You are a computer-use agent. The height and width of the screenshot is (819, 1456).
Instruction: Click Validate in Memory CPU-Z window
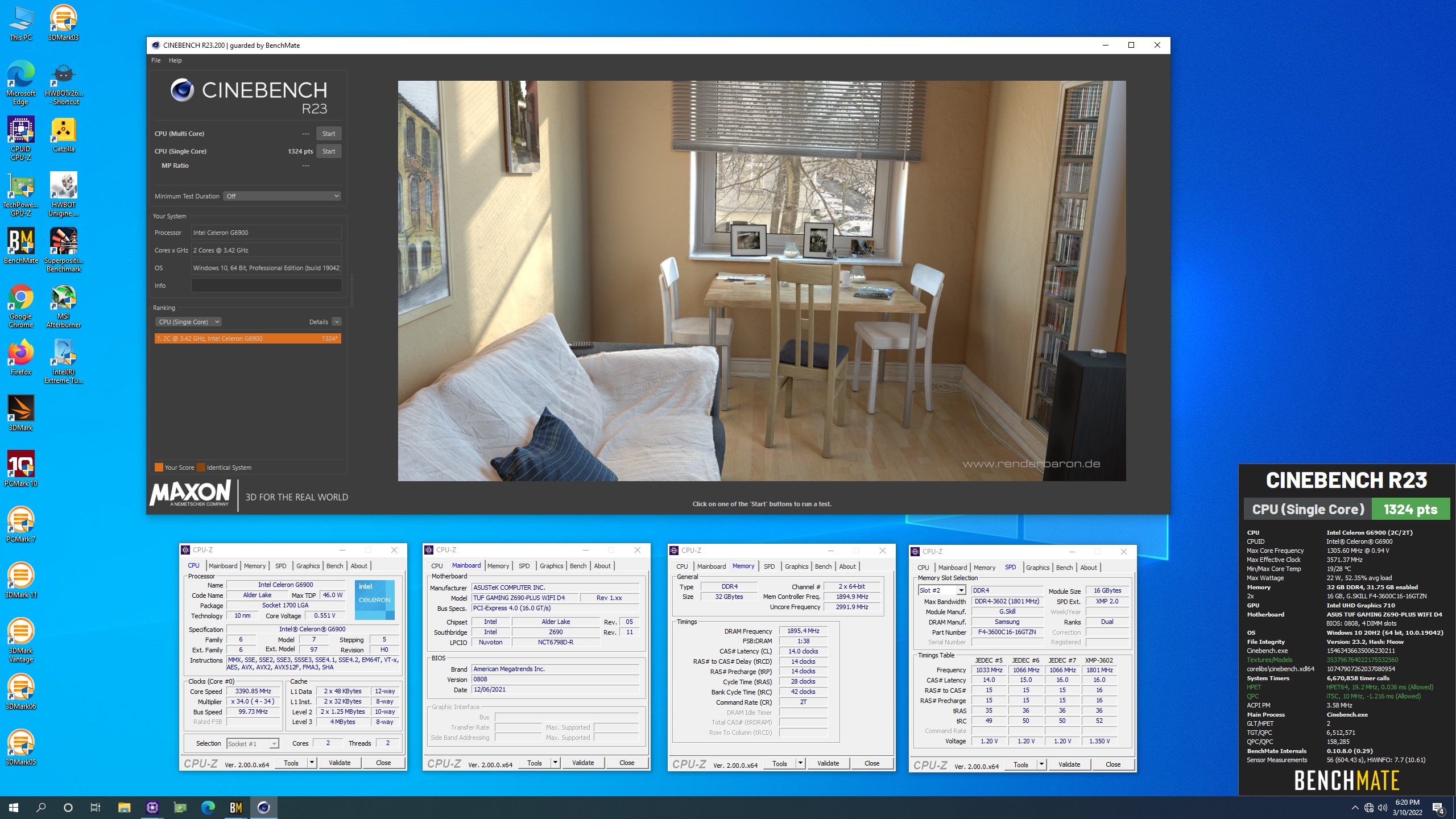pos(828,763)
